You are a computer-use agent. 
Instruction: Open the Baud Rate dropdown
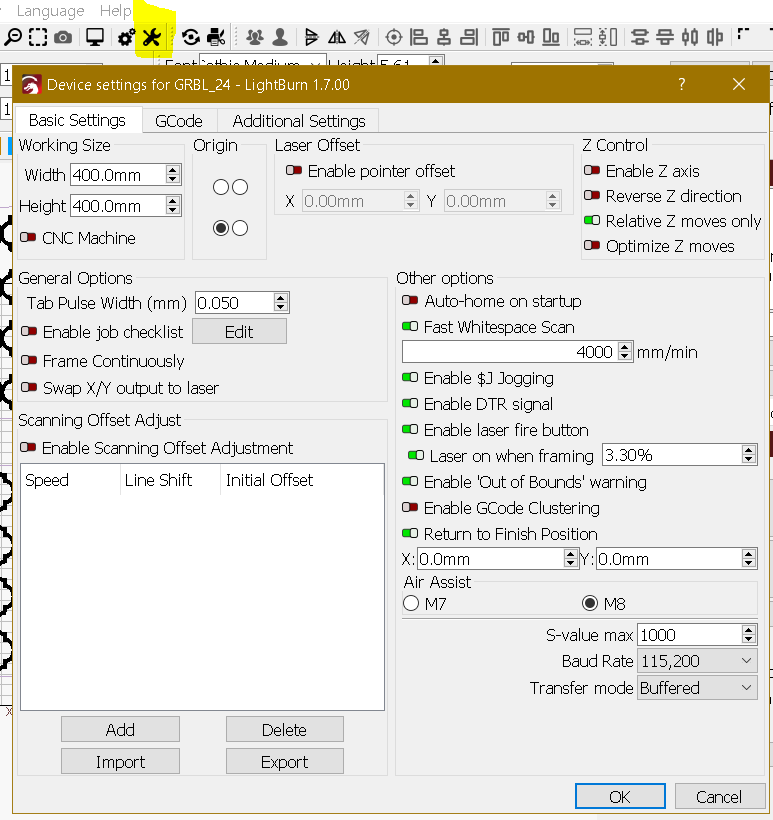(x=697, y=661)
